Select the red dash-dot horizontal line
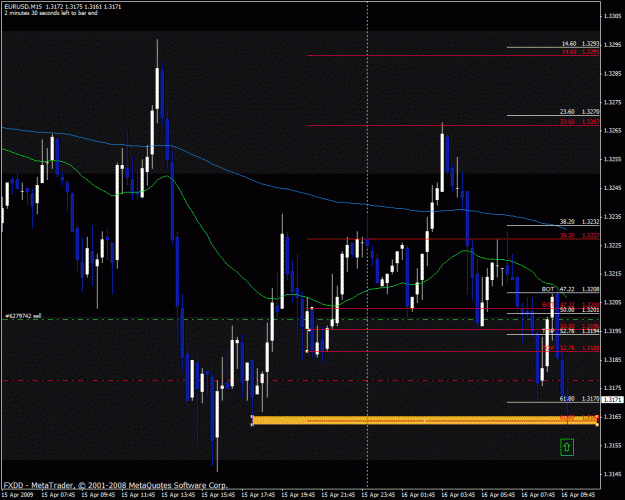Image resolution: width=625 pixels, height=500 pixels. (x=300, y=381)
